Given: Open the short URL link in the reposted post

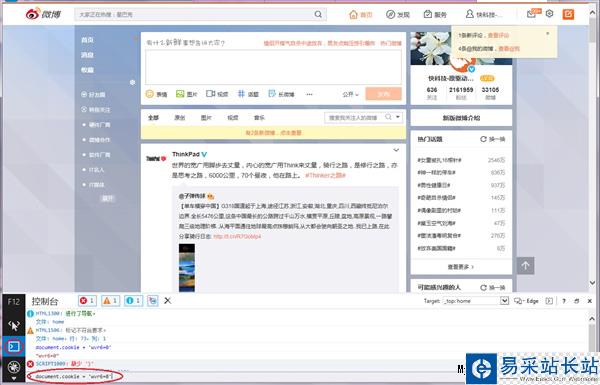Looking at the screenshot, I should pos(237,237).
